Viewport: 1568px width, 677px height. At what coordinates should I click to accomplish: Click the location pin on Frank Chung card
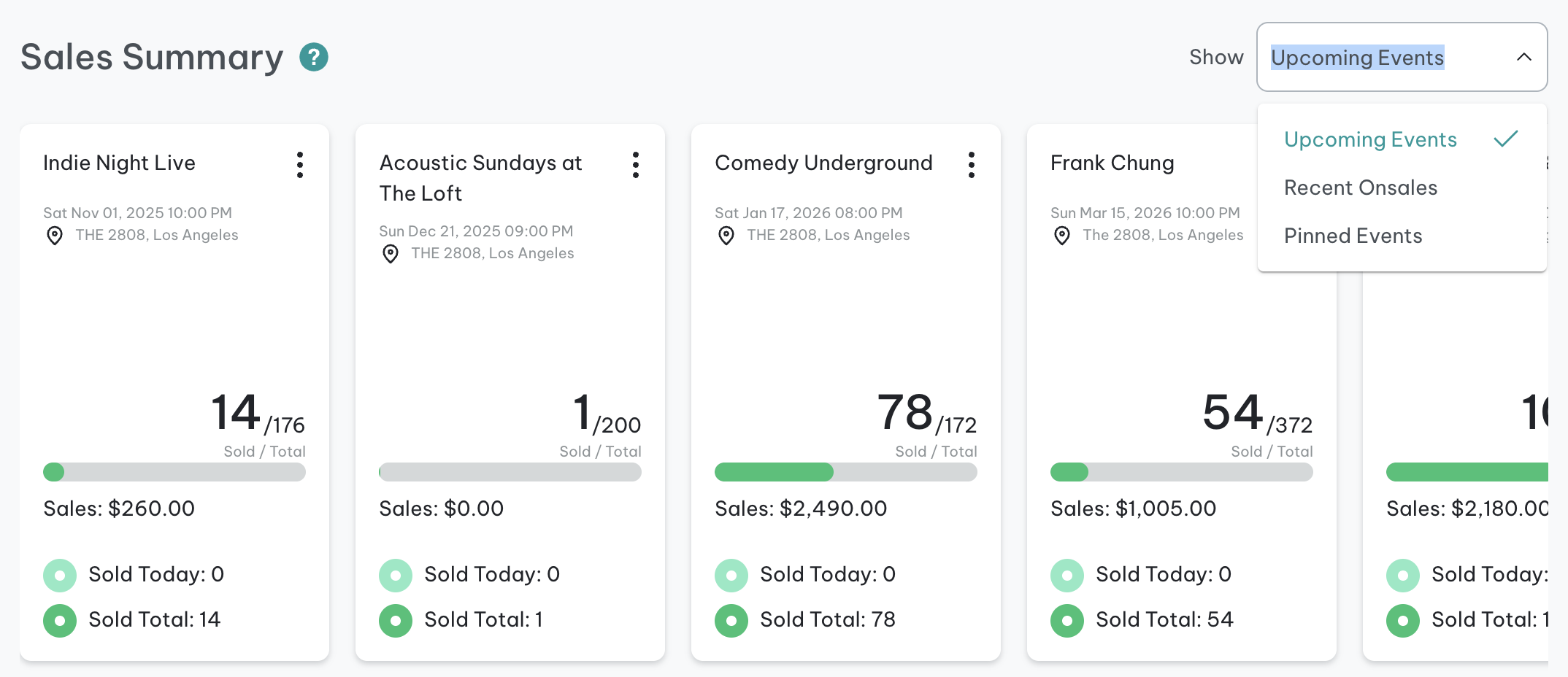tap(1062, 236)
